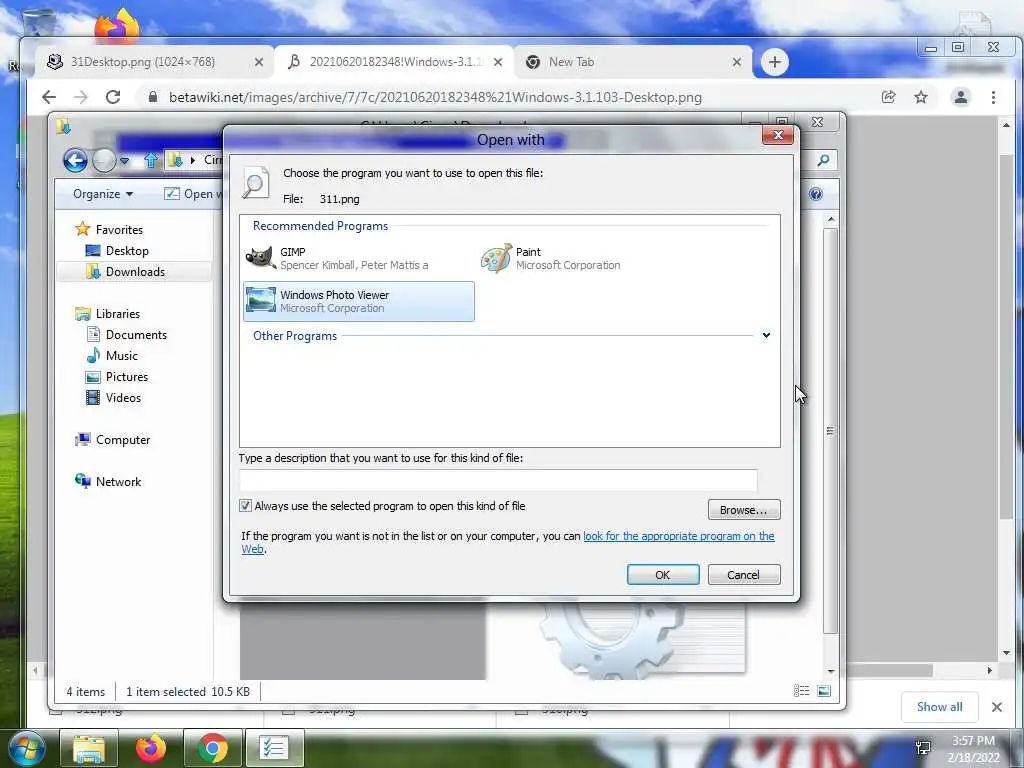Switch Explorer to large thumbnails view icon
Screen dimensions: 1024x768
pos(824,691)
